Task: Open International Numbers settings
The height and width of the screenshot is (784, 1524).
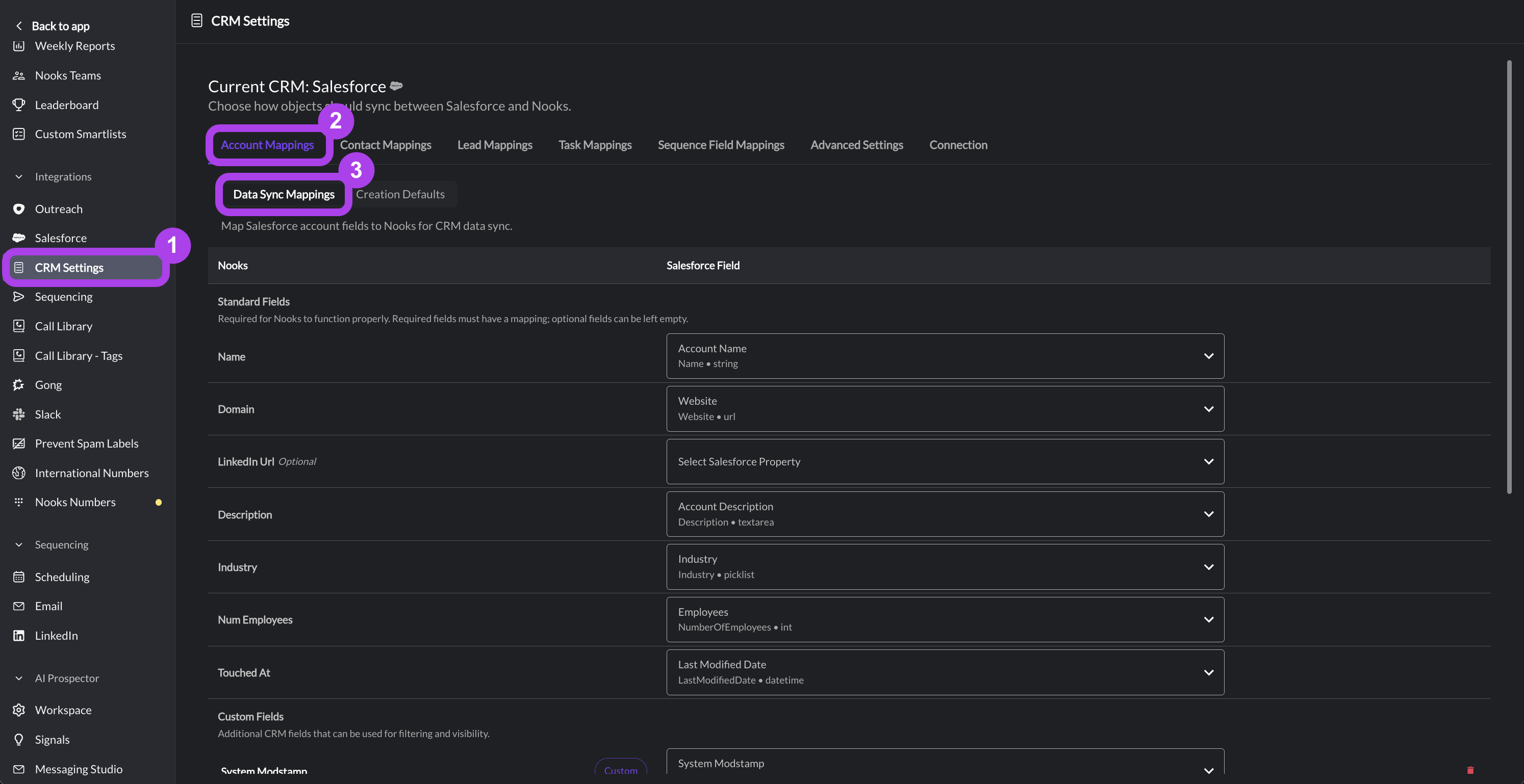Action: [92, 473]
